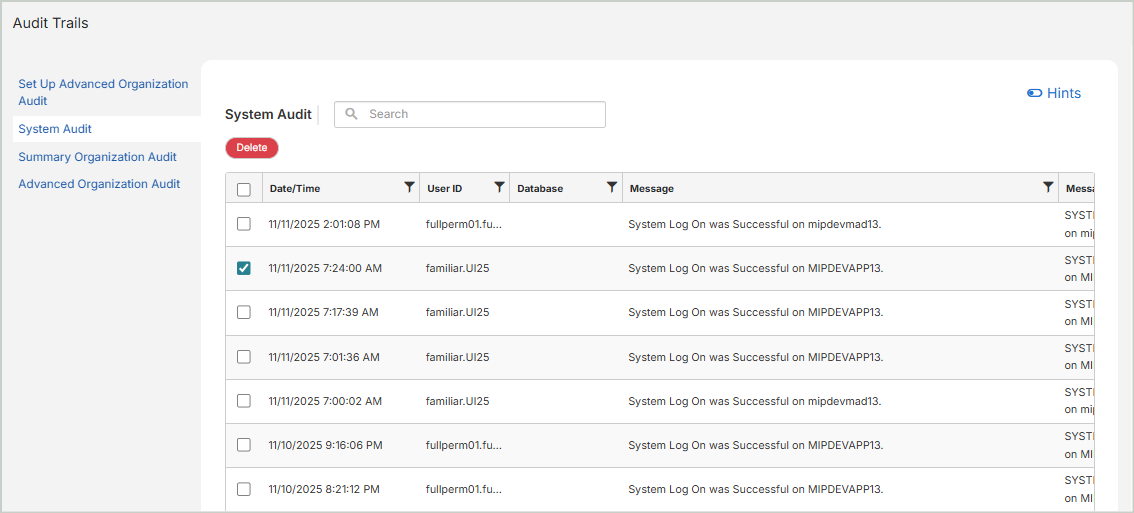This screenshot has width=1134, height=513.
Task: Click the User ID column header
Action: (444, 188)
